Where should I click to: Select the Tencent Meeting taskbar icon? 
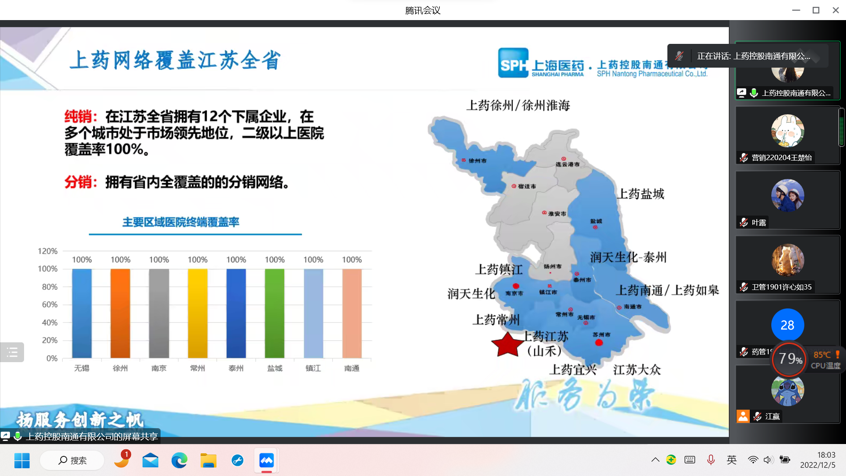point(267,460)
